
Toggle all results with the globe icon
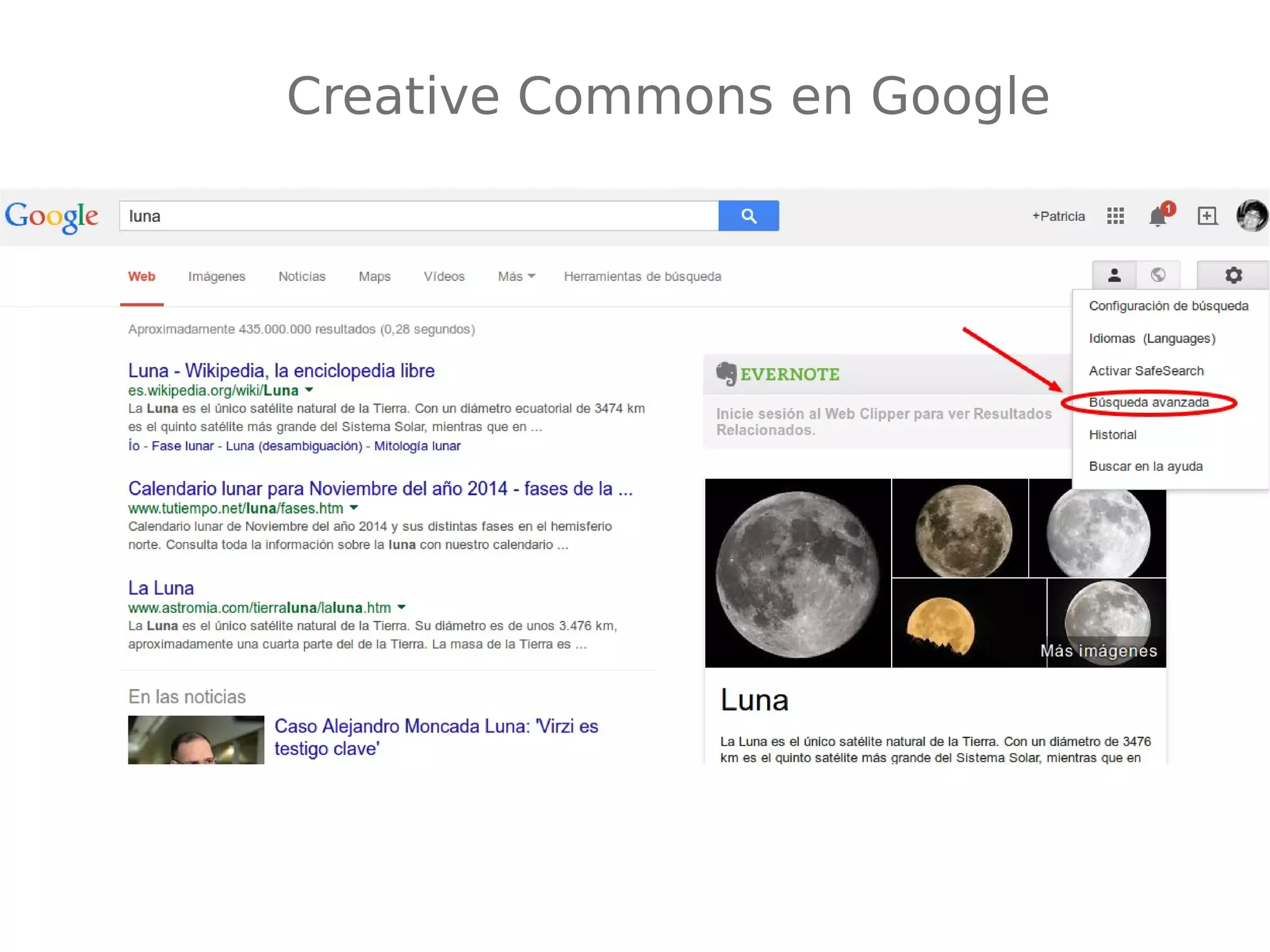[1158, 275]
